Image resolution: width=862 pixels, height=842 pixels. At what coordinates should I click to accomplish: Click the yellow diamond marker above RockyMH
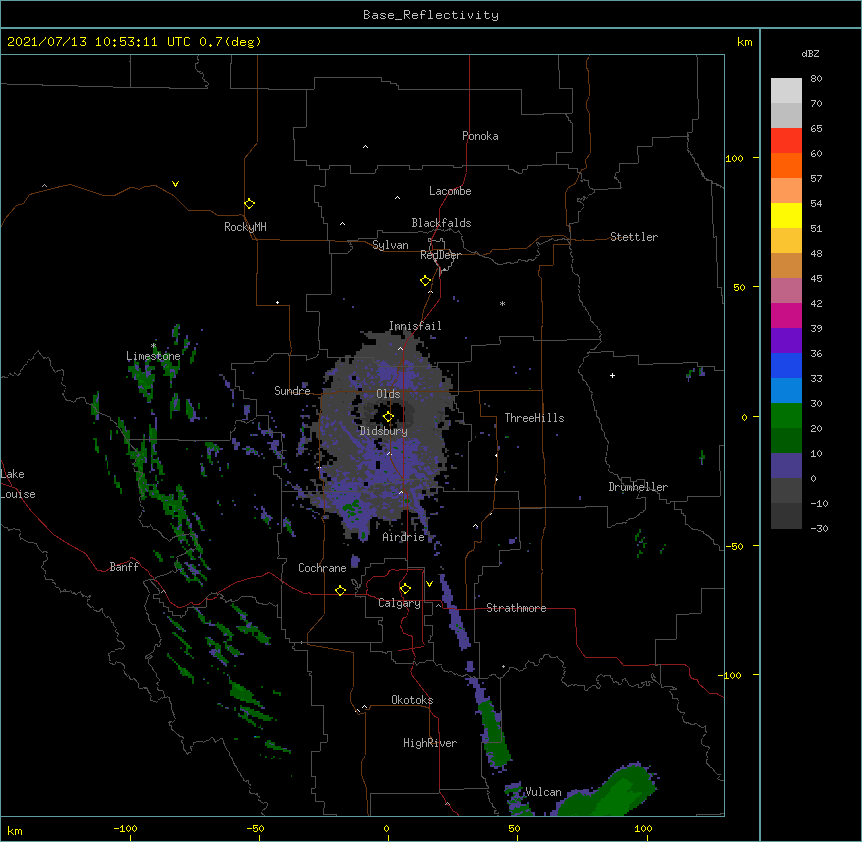tap(249, 204)
